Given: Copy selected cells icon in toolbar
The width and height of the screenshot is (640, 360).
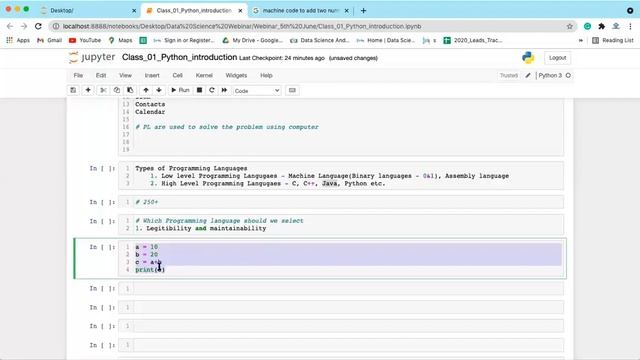Looking at the screenshot, I should (x=117, y=90).
